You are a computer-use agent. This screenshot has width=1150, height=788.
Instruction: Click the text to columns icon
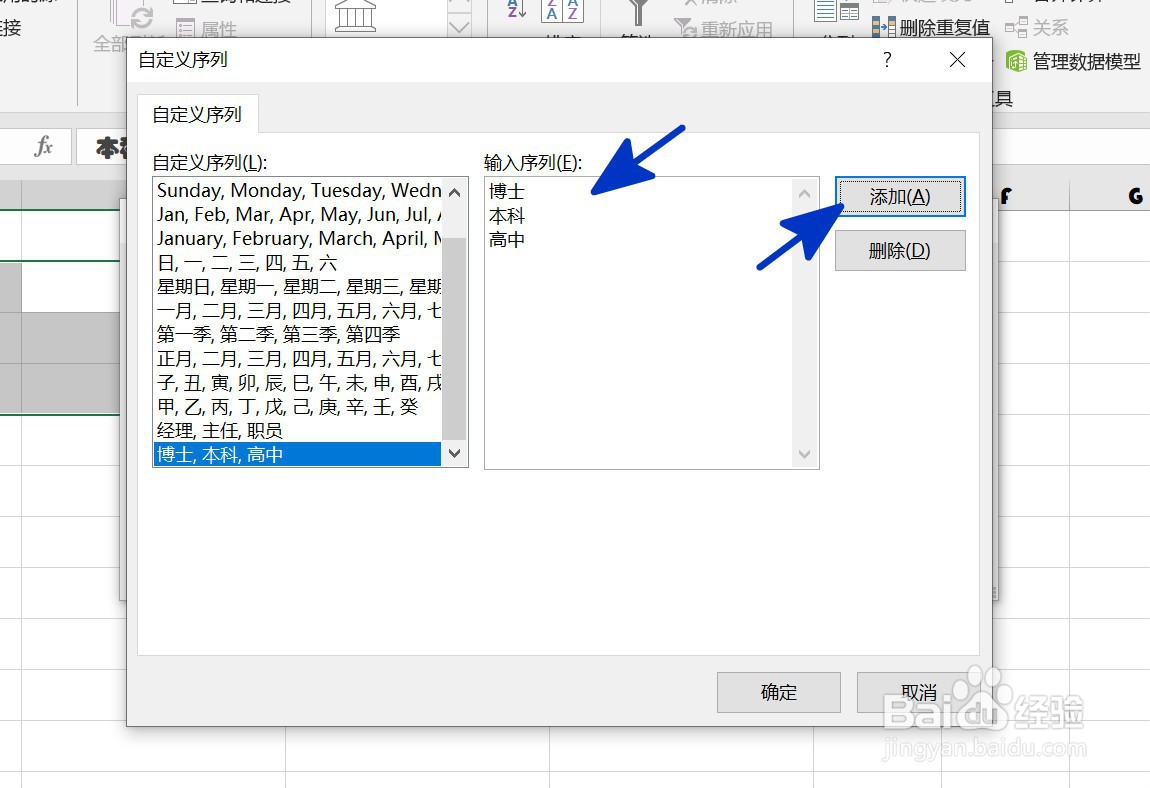[x=837, y=10]
